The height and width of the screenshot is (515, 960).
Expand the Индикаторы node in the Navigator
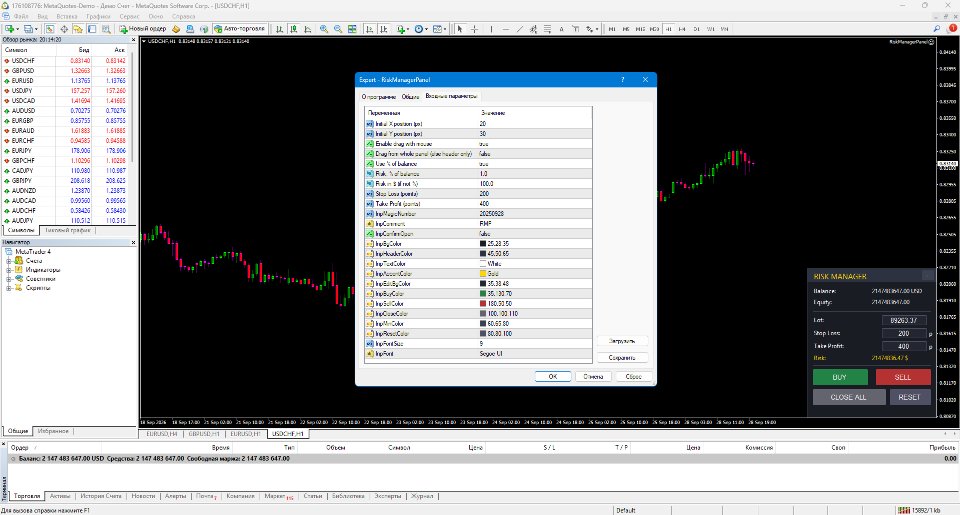[x=9, y=270]
